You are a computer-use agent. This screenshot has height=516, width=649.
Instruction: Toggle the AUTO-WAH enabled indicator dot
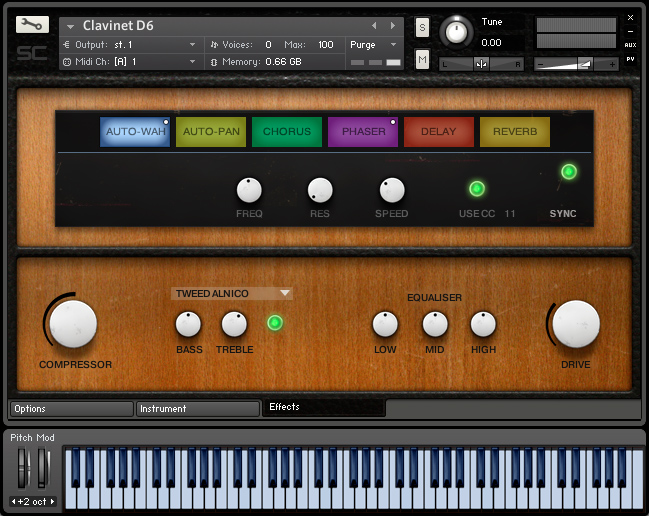click(x=166, y=122)
